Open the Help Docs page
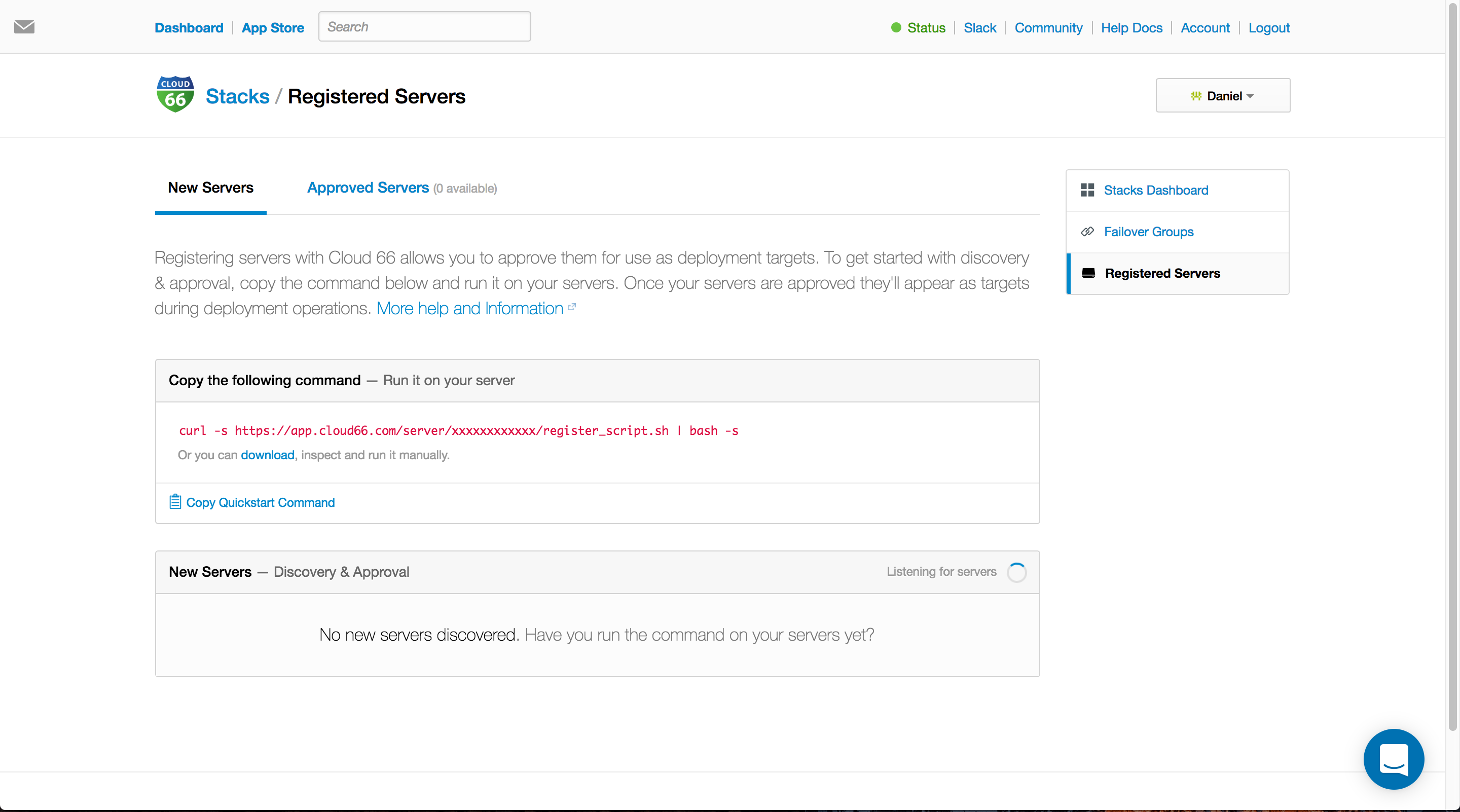 point(1131,27)
